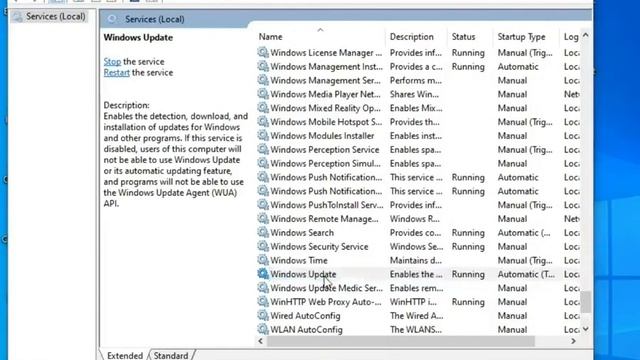Click the Windows PushToInstall service gear icon

pos(263,205)
